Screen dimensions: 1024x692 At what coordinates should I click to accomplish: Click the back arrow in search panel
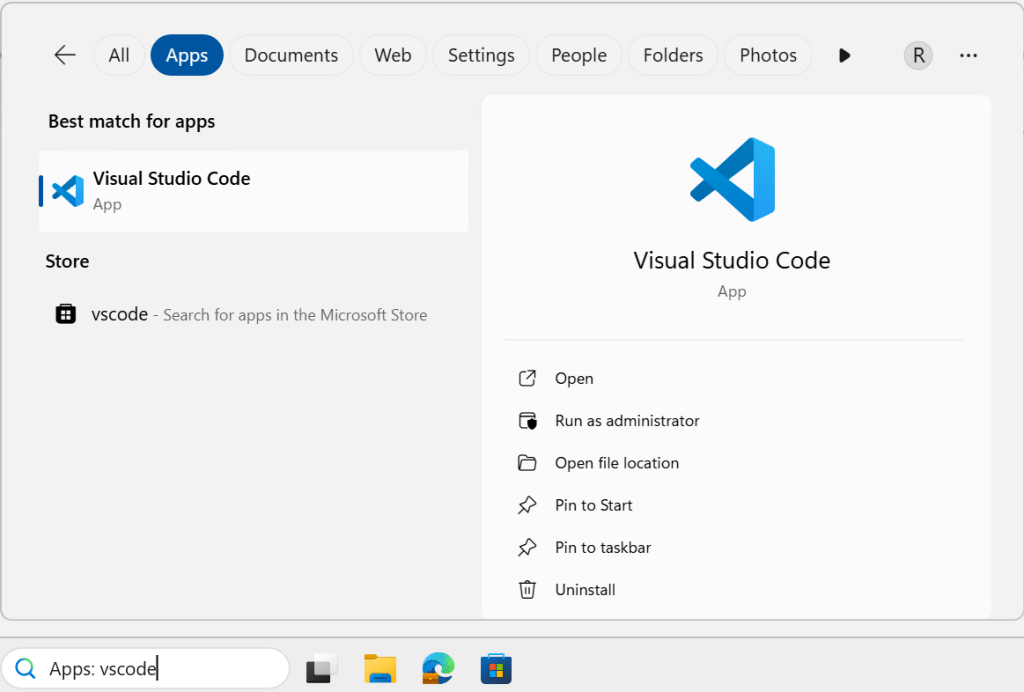coord(65,55)
